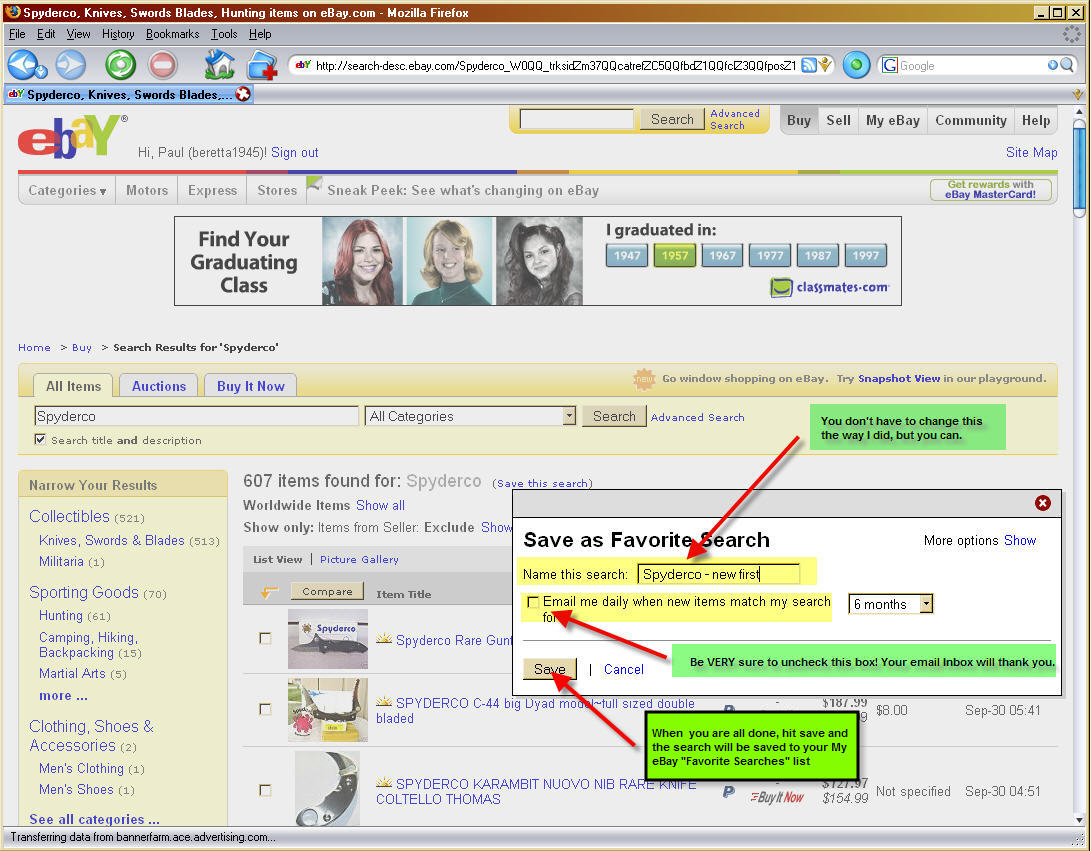Click the Sign out link
The width and height of the screenshot is (1091, 851).
tap(294, 152)
